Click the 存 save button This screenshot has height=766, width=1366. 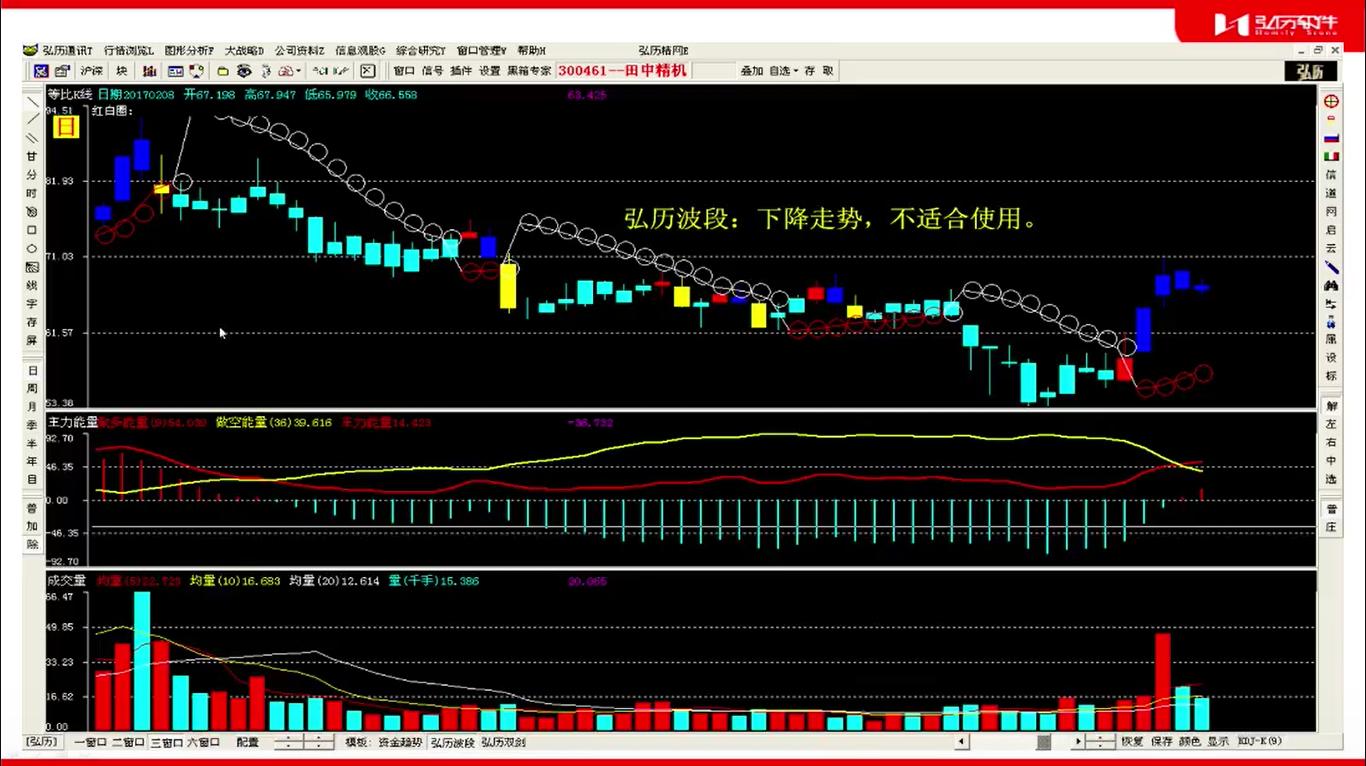pyautogui.click(x=810, y=71)
